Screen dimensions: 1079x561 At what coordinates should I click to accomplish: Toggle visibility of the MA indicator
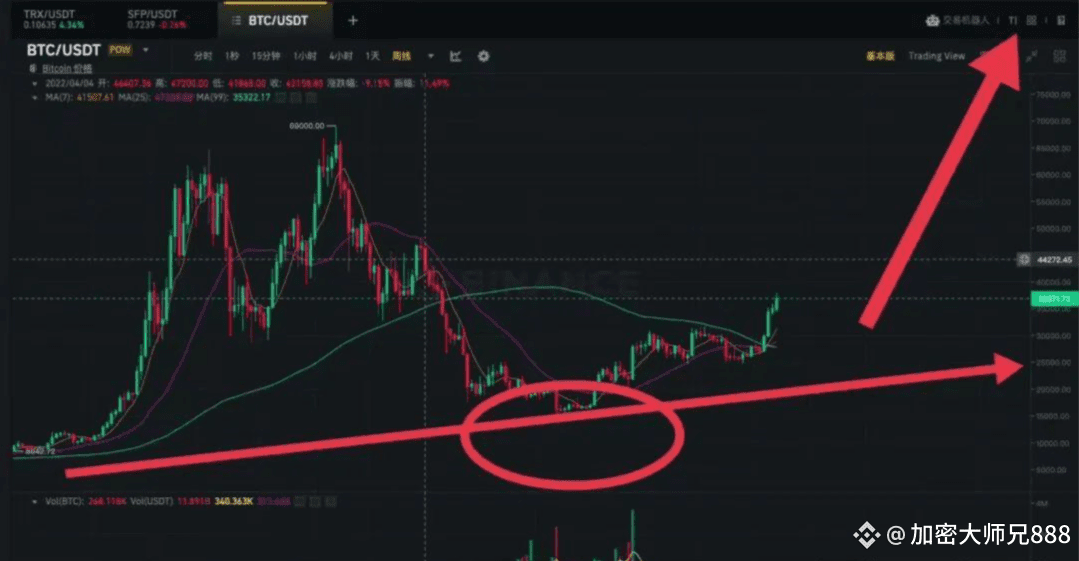[281, 98]
